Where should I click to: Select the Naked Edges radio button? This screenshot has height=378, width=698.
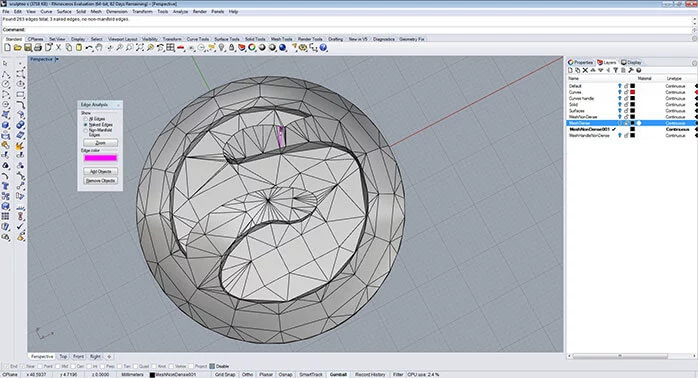coord(85,125)
